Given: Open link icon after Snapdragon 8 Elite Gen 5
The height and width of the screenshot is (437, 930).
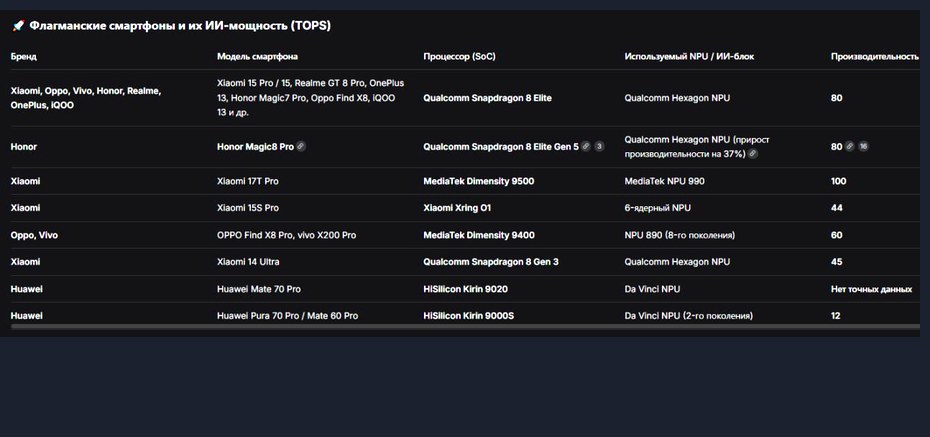Looking at the screenshot, I should (586, 146).
